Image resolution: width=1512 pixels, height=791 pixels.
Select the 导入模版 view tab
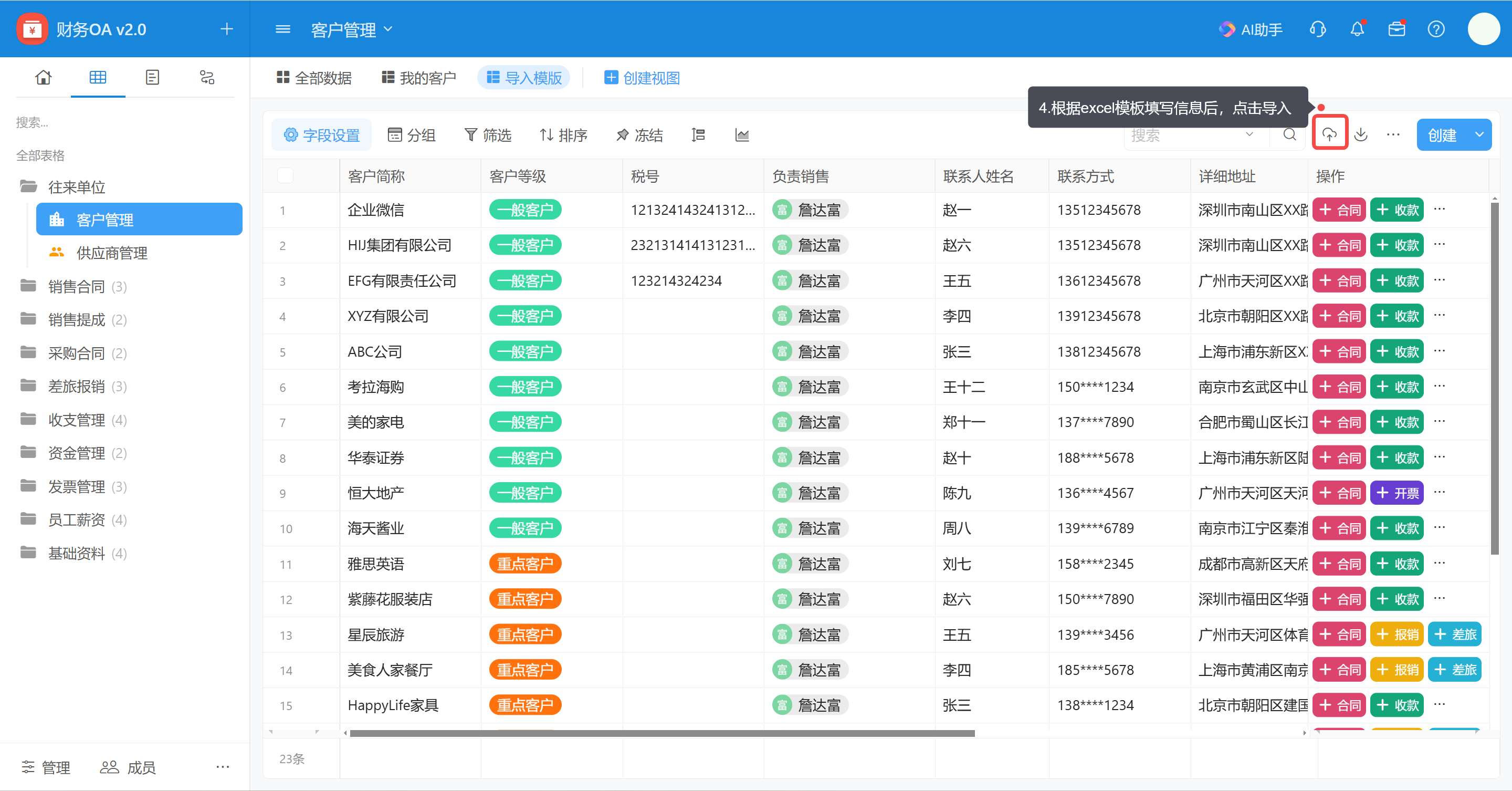(x=524, y=78)
